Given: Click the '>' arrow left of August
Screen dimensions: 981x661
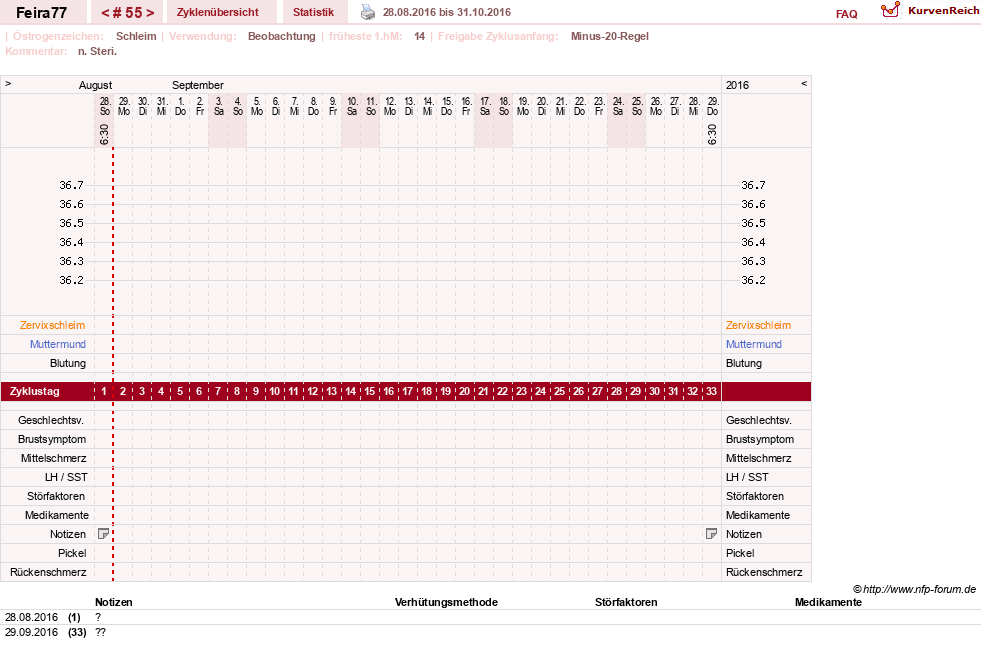Looking at the screenshot, I should [x=8, y=83].
